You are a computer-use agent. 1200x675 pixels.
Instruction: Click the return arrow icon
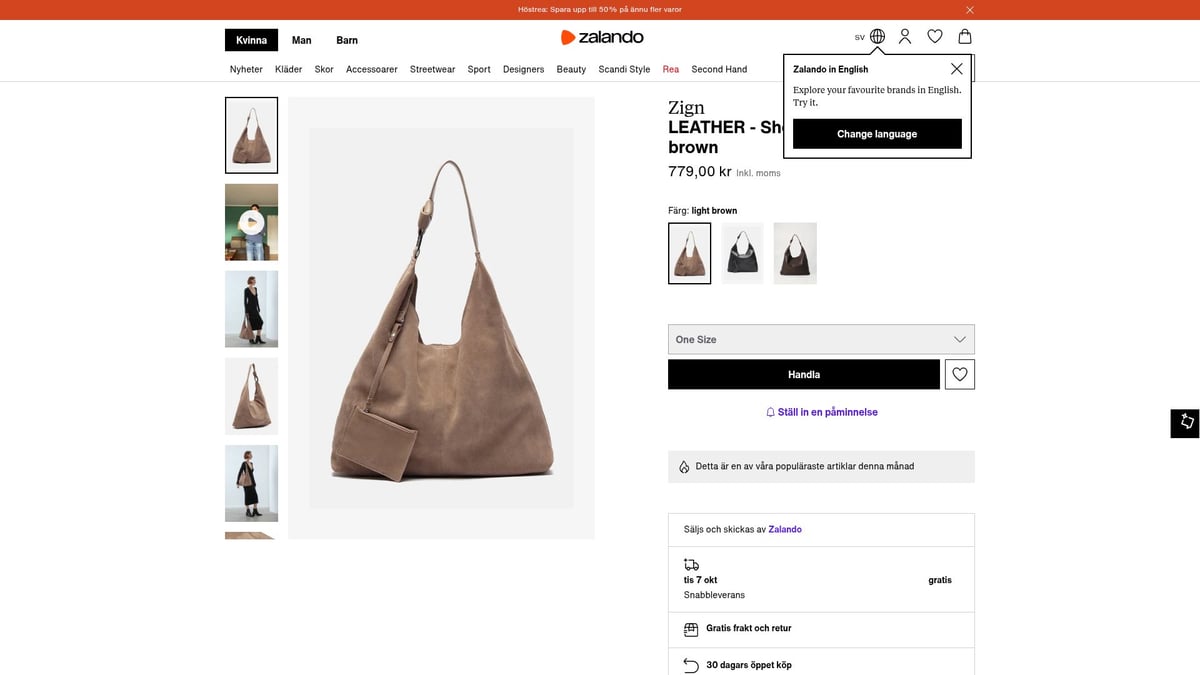coord(691,665)
